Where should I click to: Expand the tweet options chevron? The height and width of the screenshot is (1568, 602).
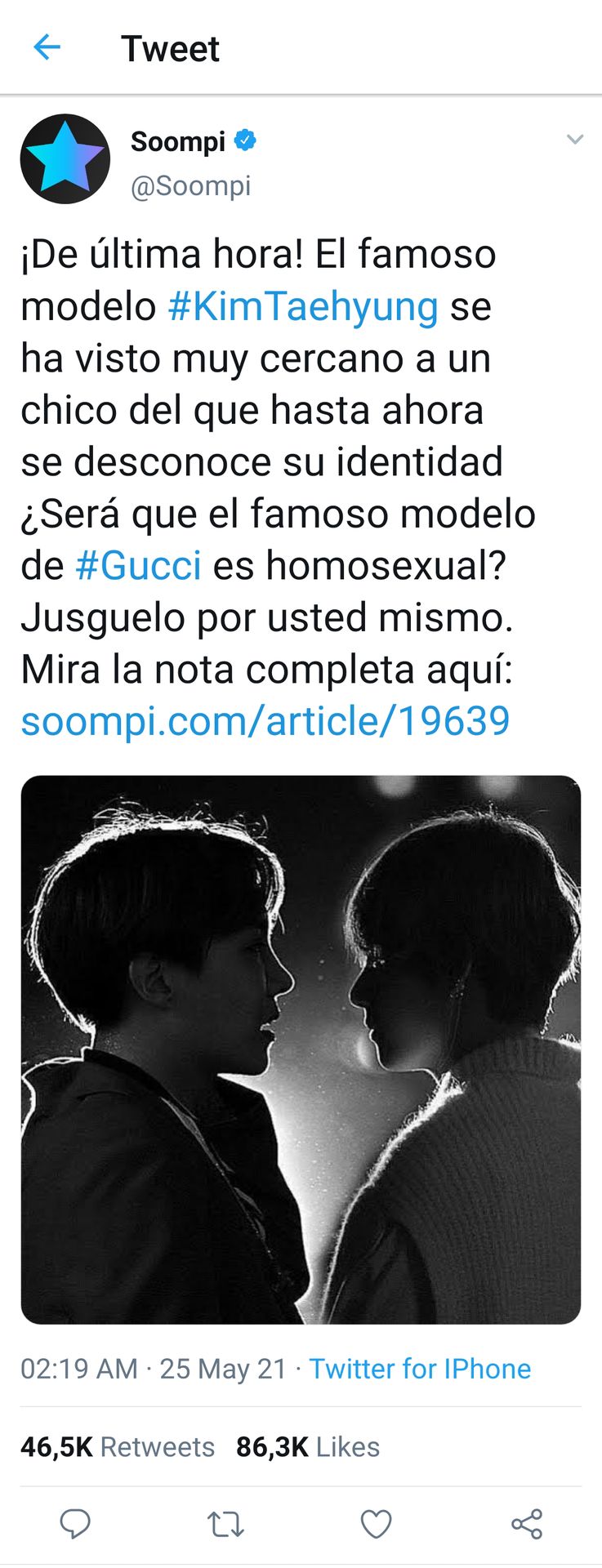(575, 140)
